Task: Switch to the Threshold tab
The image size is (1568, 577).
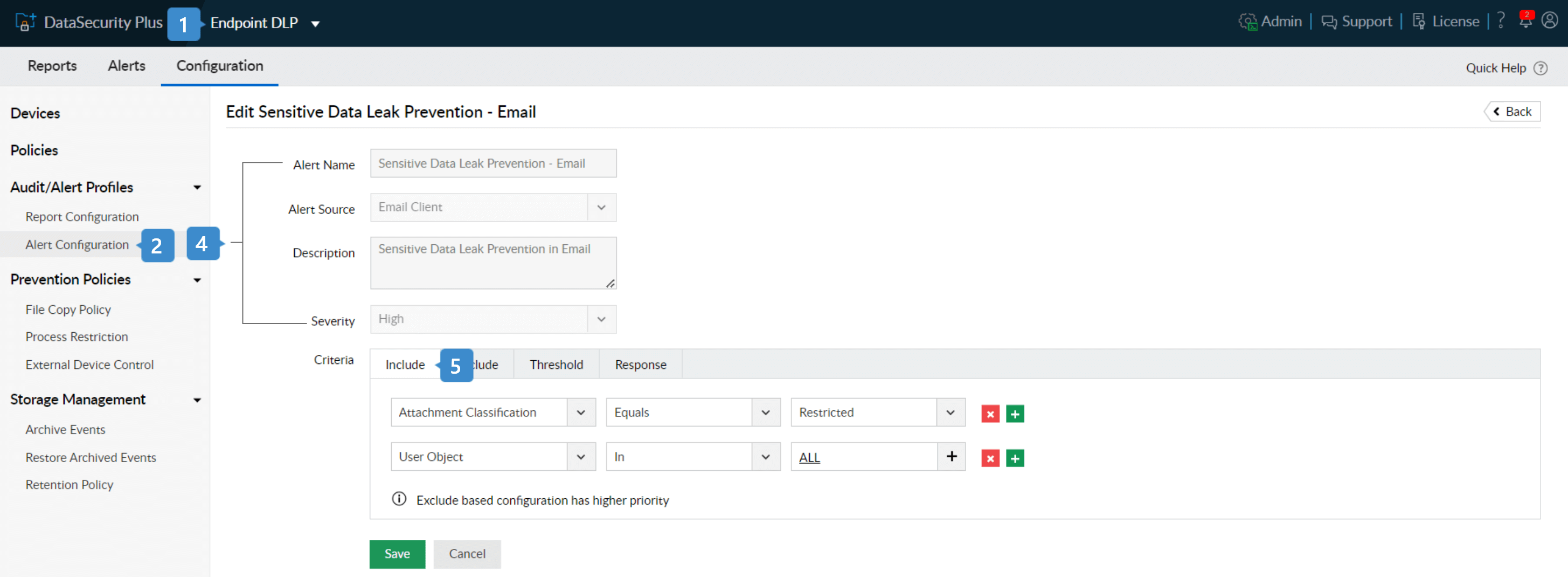Action: (556, 365)
